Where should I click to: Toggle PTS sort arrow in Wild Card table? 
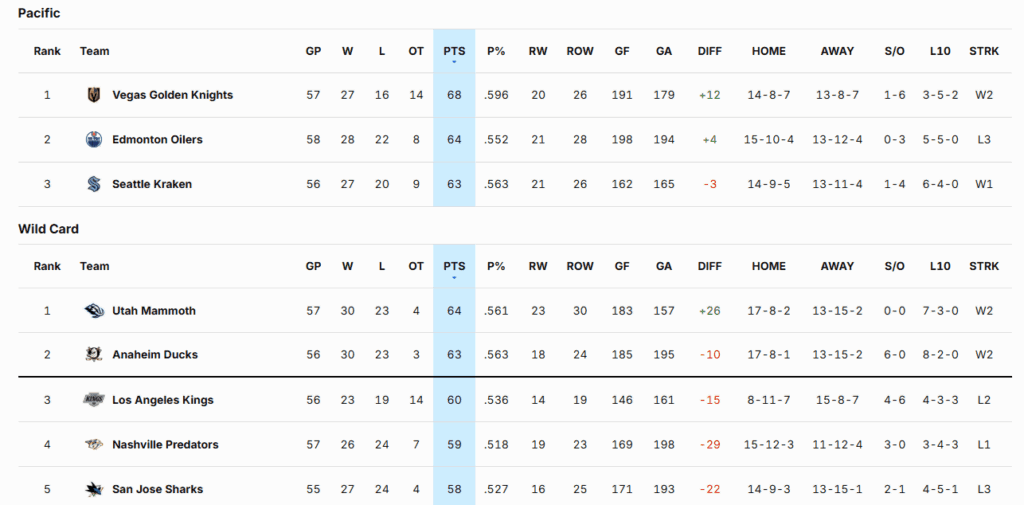click(454, 277)
